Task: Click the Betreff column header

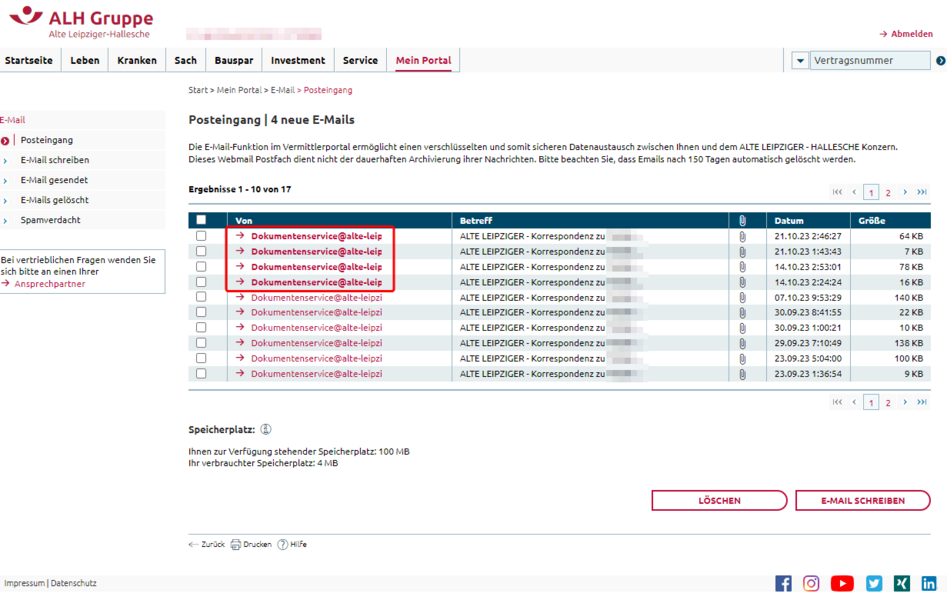Action: (476, 221)
